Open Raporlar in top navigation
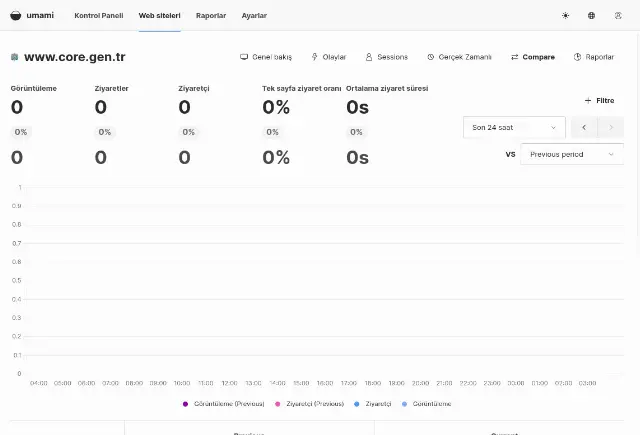The height and width of the screenshot is (435, 640). tap(211, 16)
